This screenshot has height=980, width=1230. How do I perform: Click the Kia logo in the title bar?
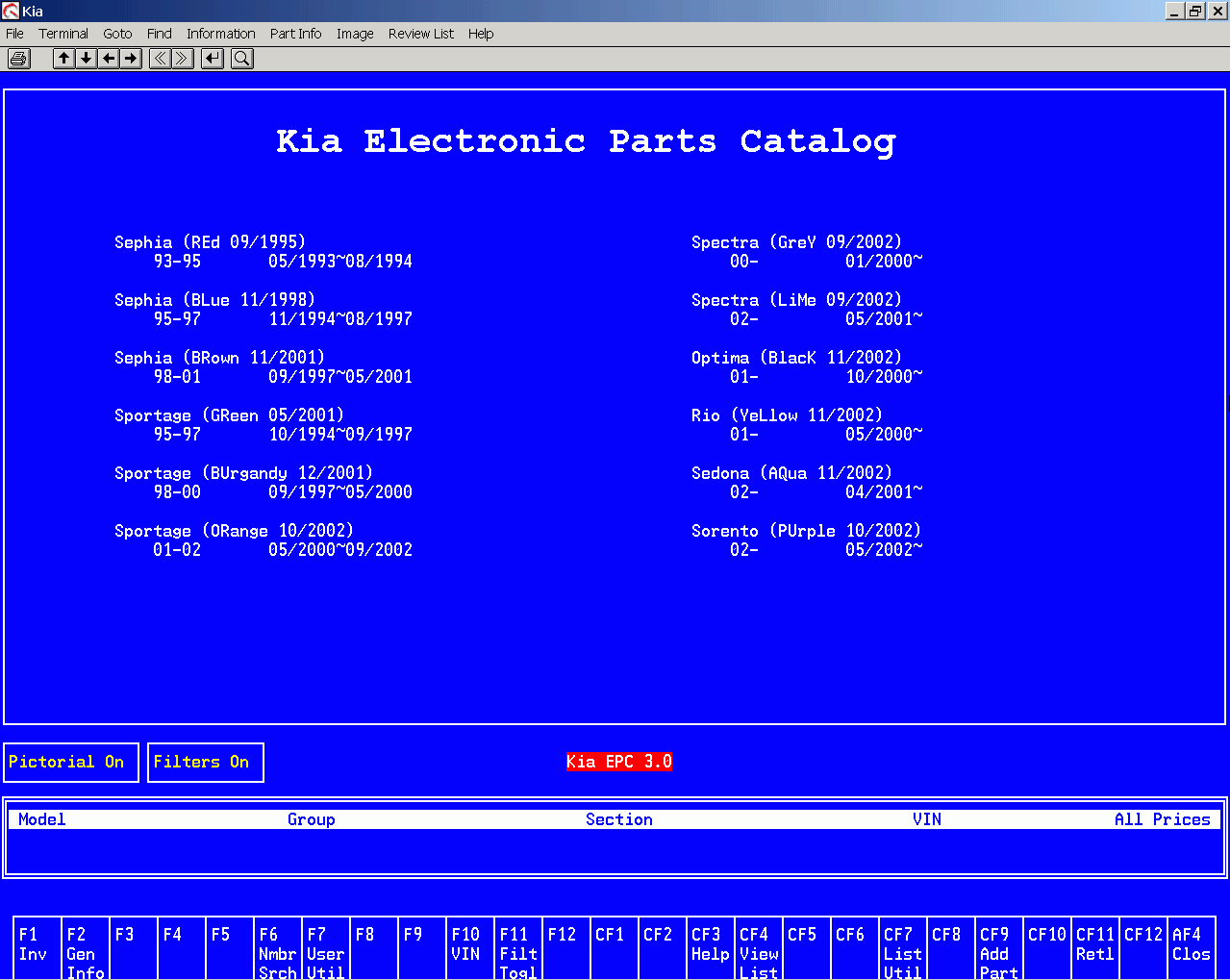pyautogui.click(x=11, y=11)
